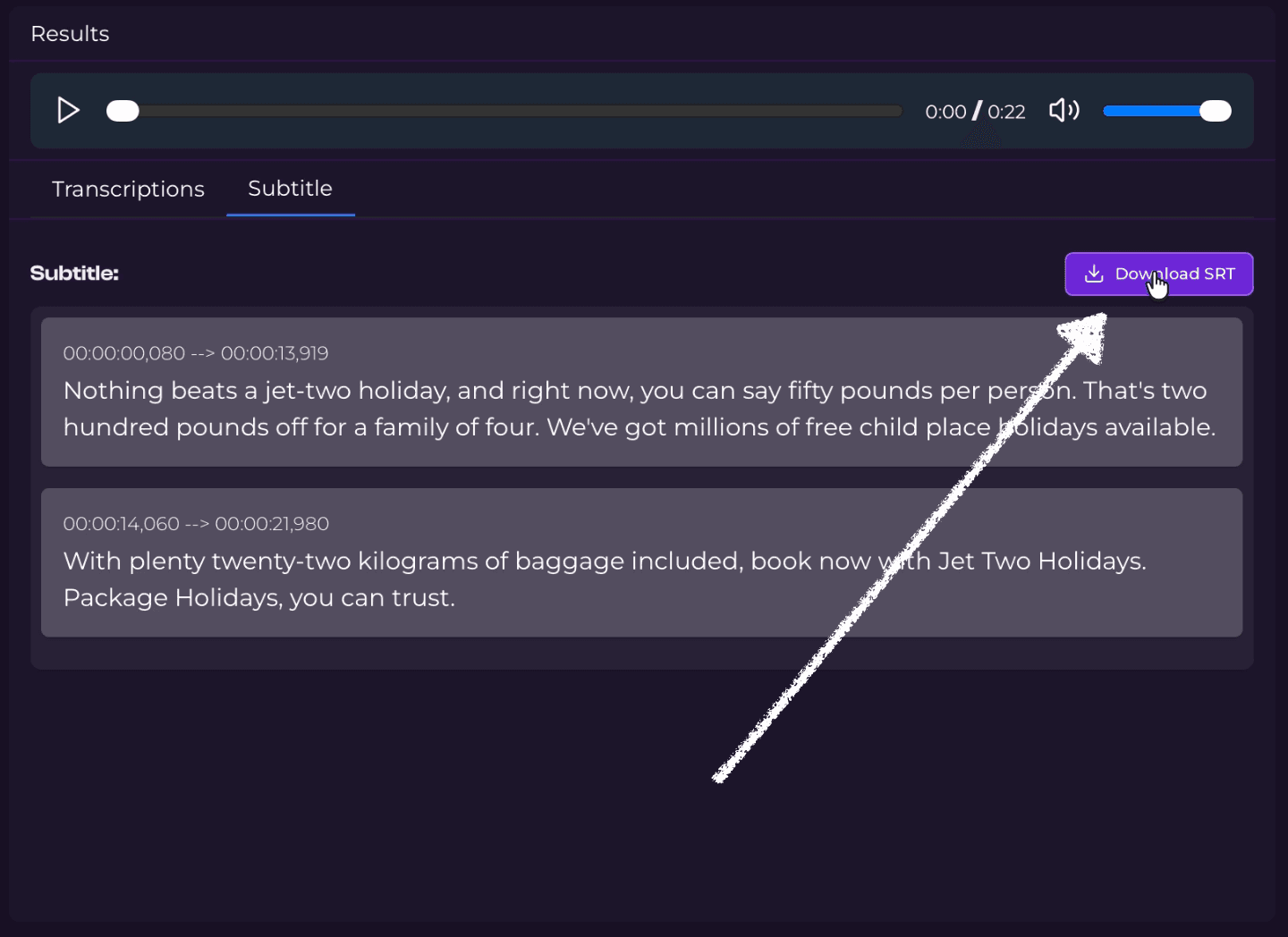Viewport: 1288px width, 937px height.
Task: Click the bold "Subtitle:" section label
Action: 74,274
